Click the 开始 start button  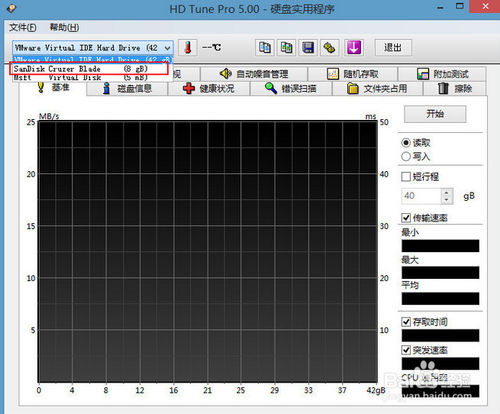[x=435, y=114]
